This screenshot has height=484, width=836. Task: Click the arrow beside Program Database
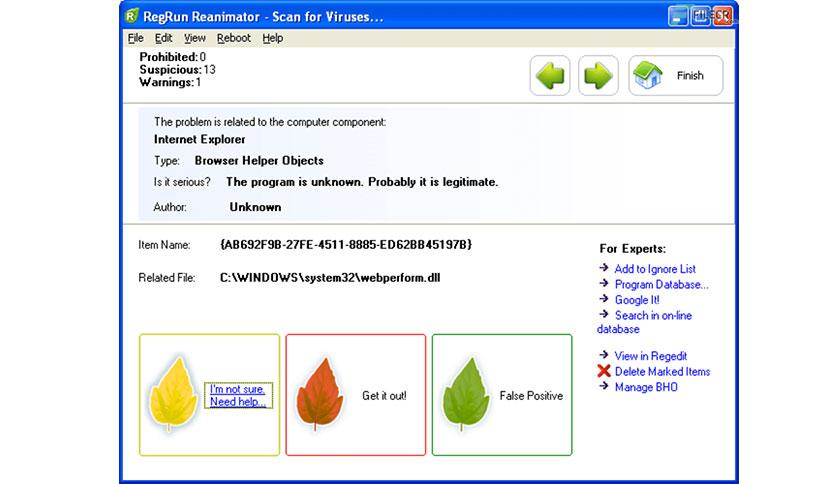(x=604, y=284)
